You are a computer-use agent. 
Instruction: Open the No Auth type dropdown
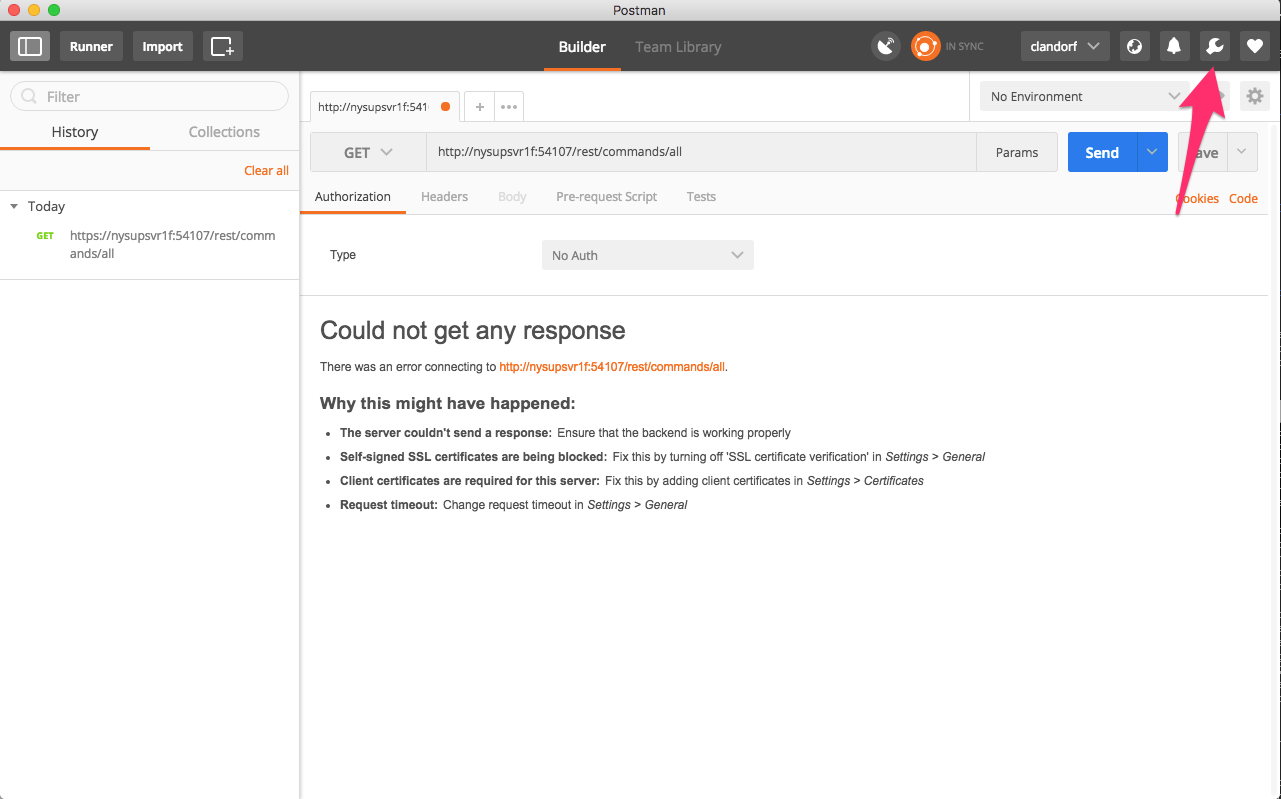click(x=647, y=255)
